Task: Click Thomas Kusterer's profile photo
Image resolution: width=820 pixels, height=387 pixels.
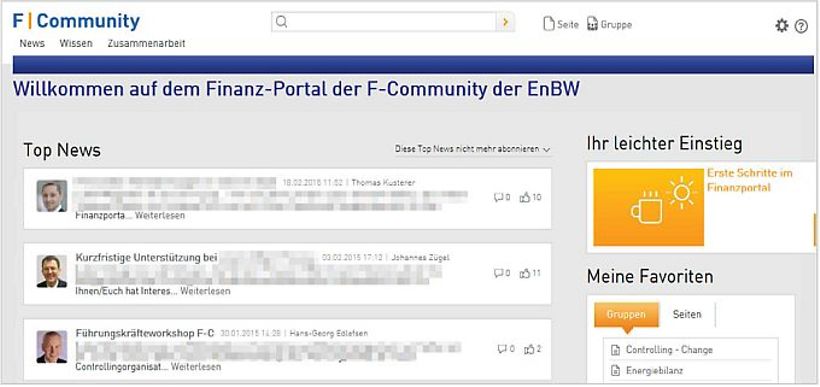Action: (52, 196)
